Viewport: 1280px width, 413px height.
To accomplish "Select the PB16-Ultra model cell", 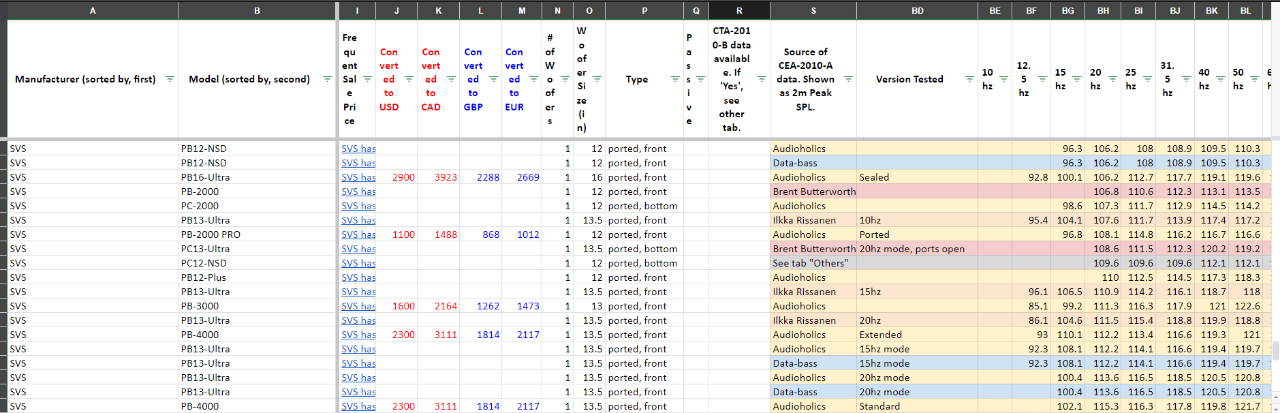I will pos(258,177).
